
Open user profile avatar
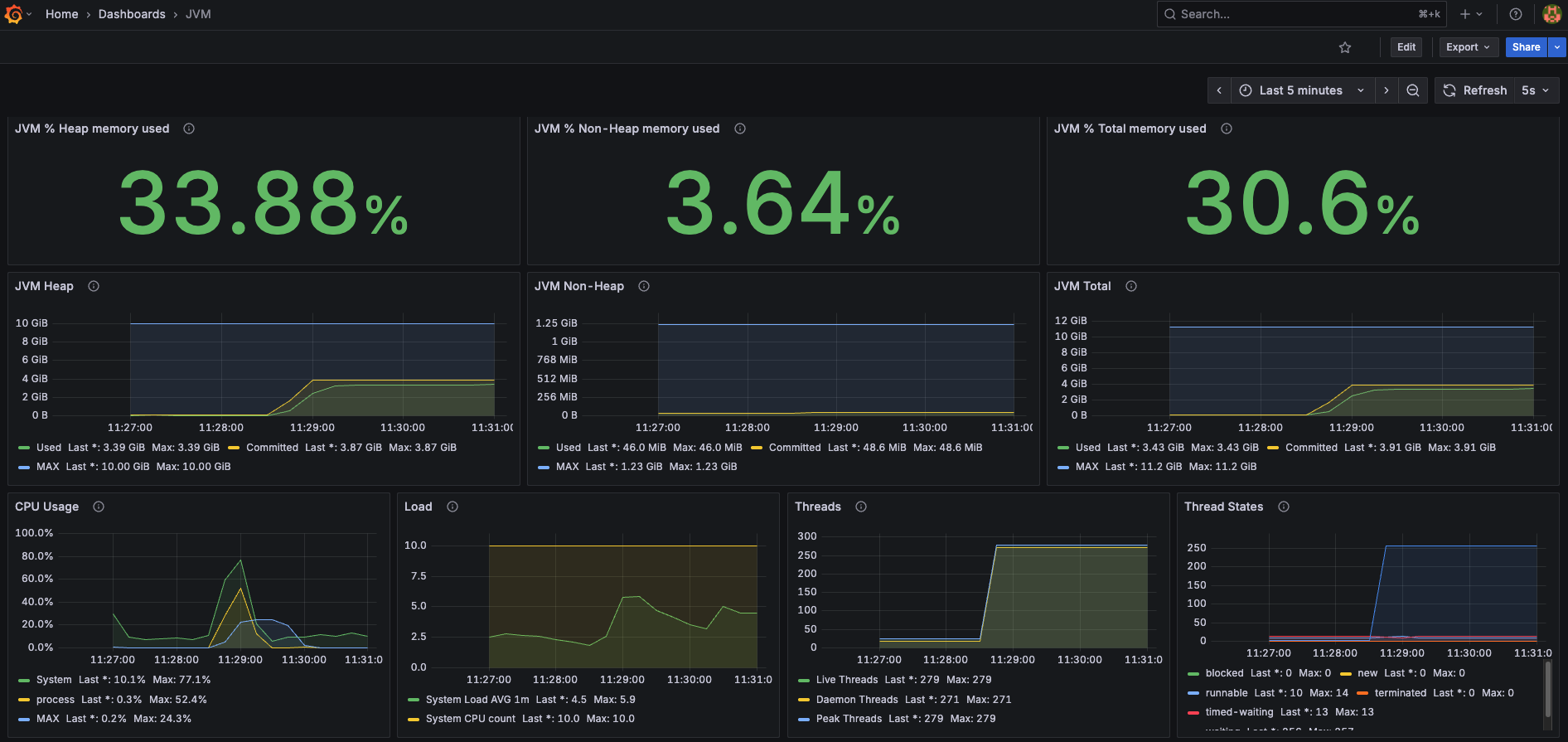pyautogui.click(x=1551, y=14)
